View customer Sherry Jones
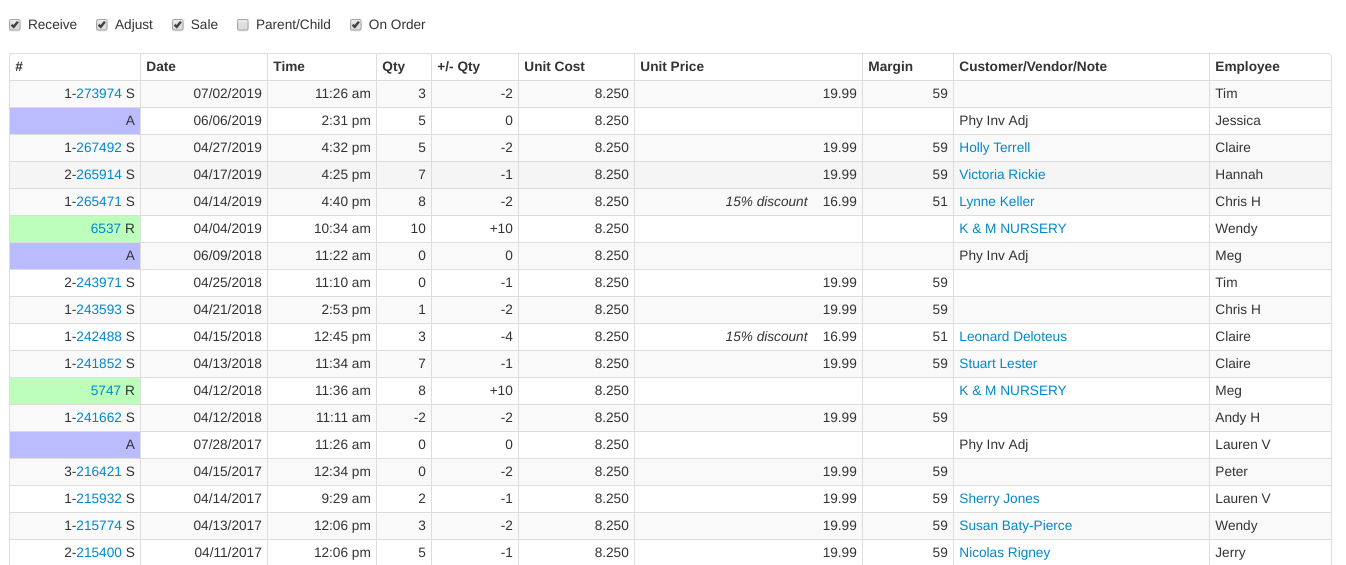The width and height of the screenshot is (1346, 565). click(x=998, y=499)
